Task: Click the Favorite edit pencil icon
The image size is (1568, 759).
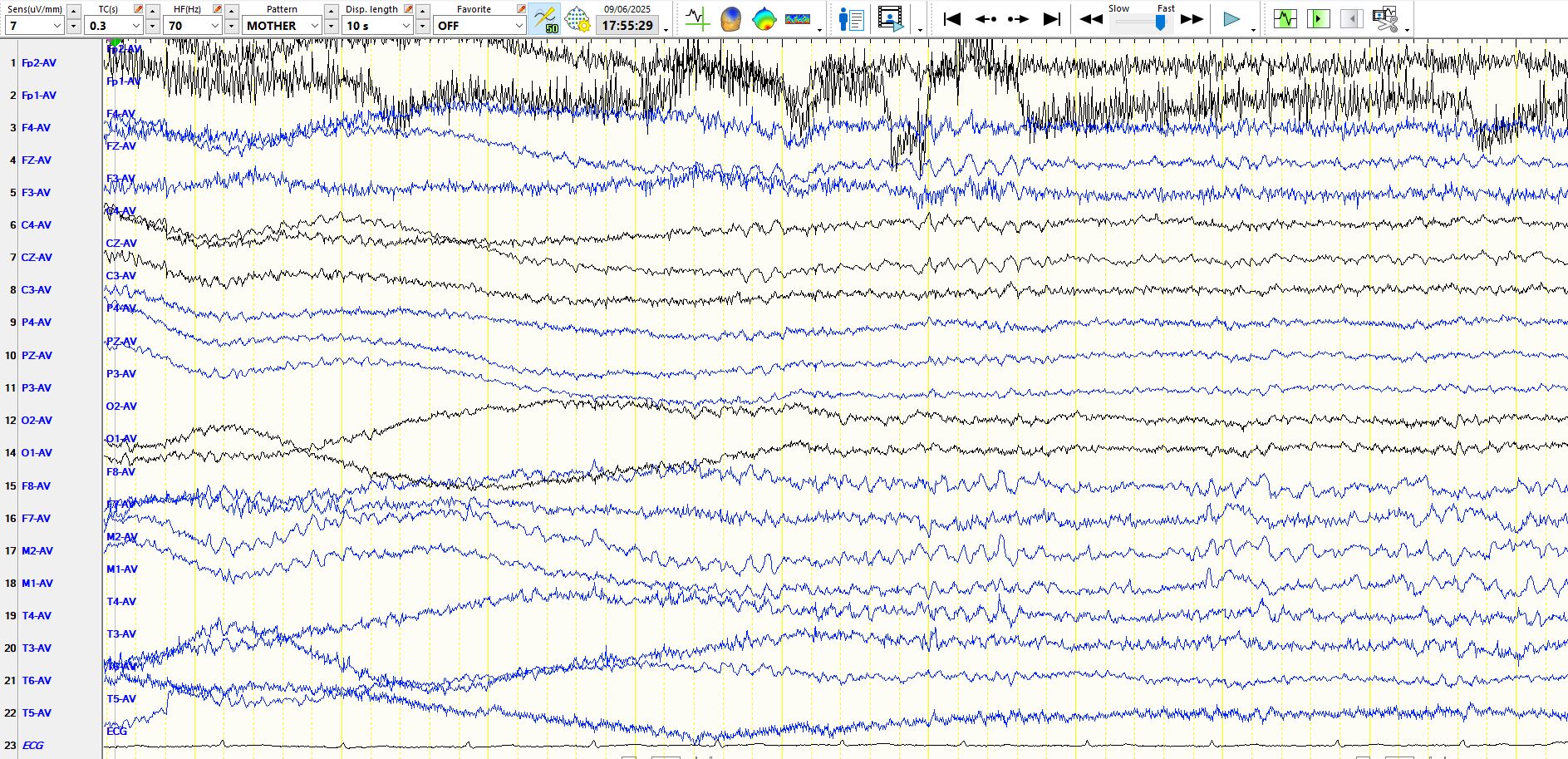Action: 521,9
